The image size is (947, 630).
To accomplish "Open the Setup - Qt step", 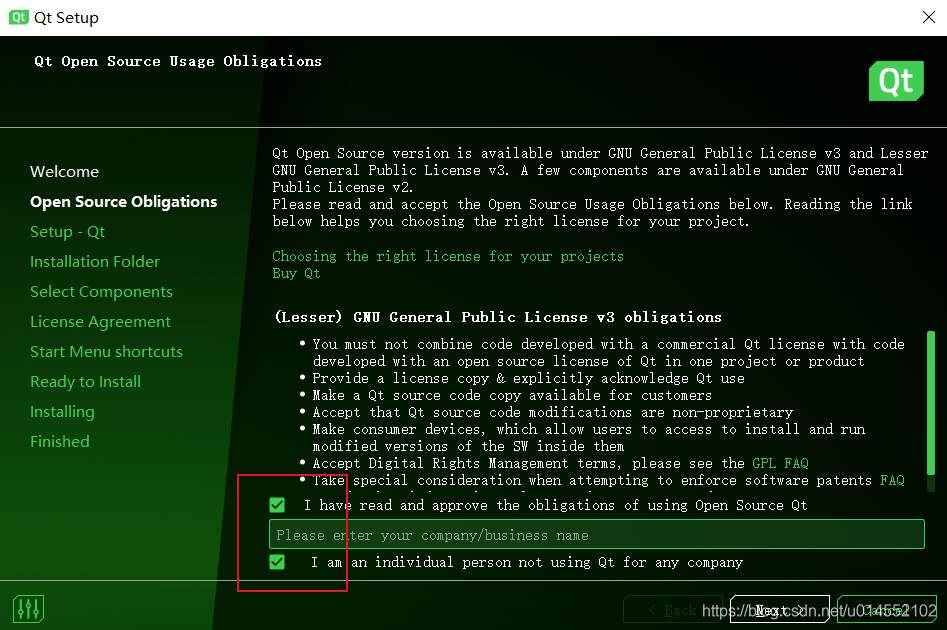I will coord(68,231).
